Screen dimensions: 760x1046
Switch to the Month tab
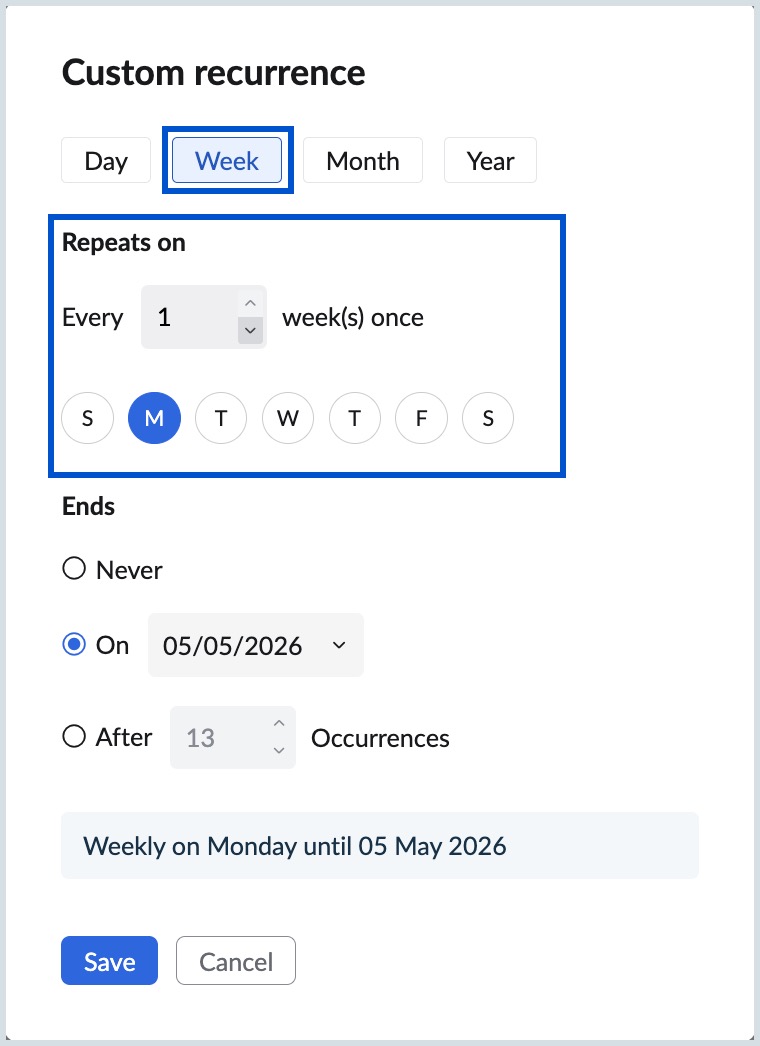[362, 160]
